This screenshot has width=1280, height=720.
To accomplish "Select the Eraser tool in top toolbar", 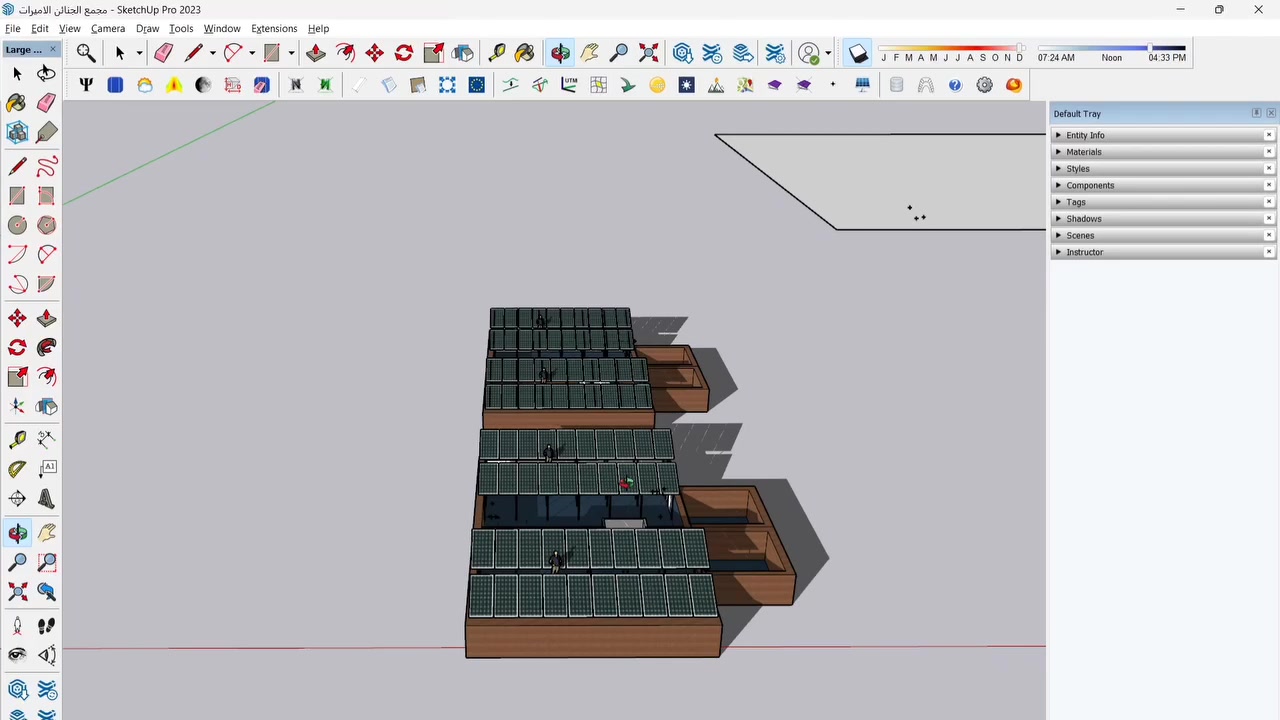I will pyautogui.click(x=164, y=53).
